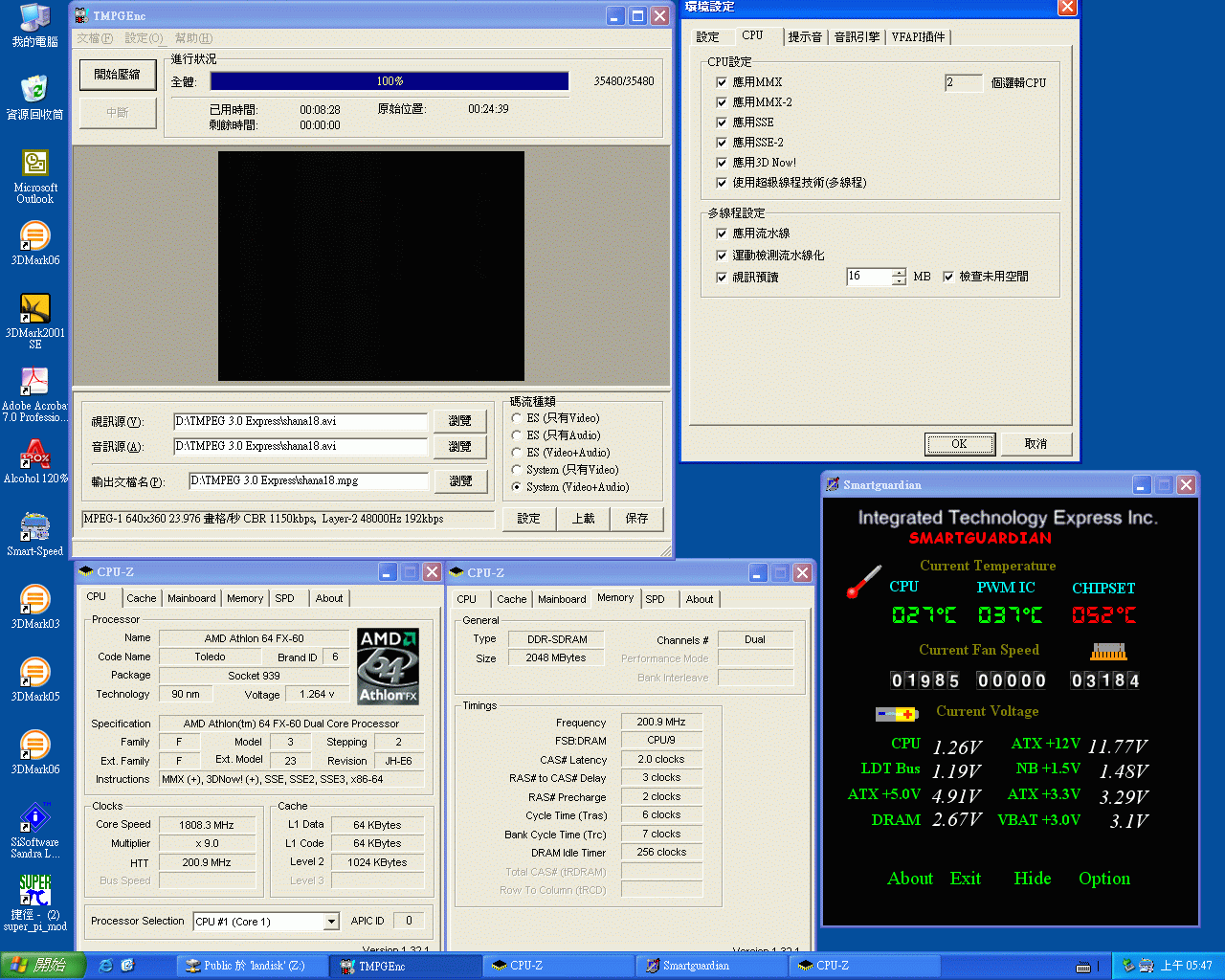
Task: Select the 3DMark06 shortcut below 3DMark05
Action: [35, 752]
